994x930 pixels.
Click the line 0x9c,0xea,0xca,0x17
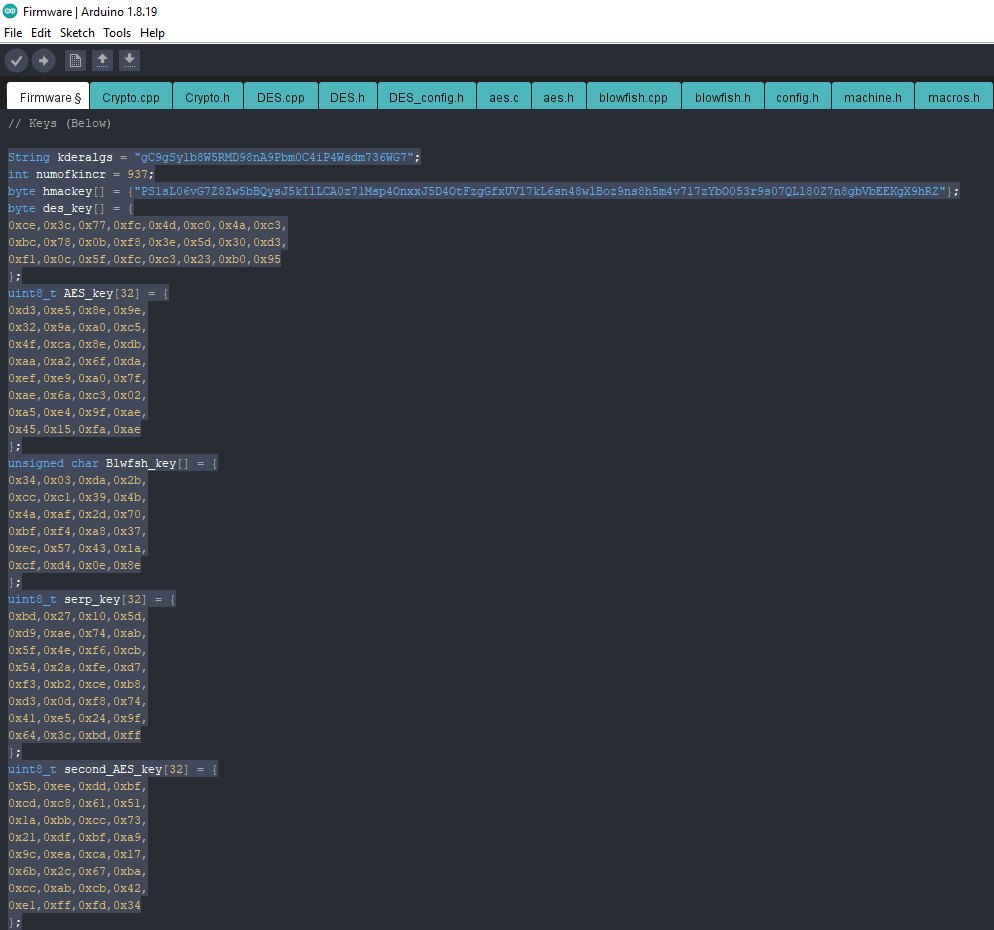[x=77, y=855]
